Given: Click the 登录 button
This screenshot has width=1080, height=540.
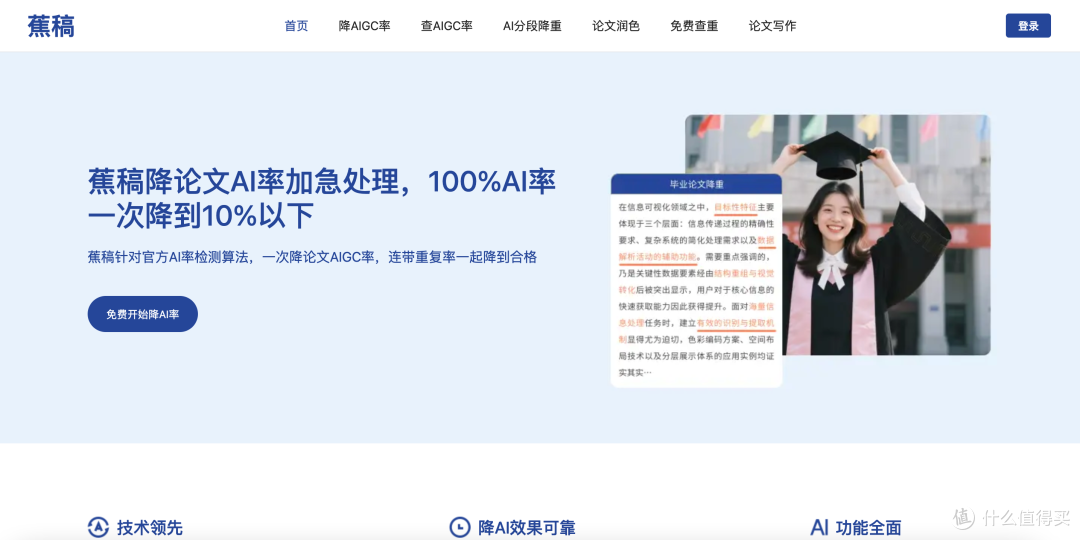Looking at the screenshot, I should click(x=1028, y=25).
